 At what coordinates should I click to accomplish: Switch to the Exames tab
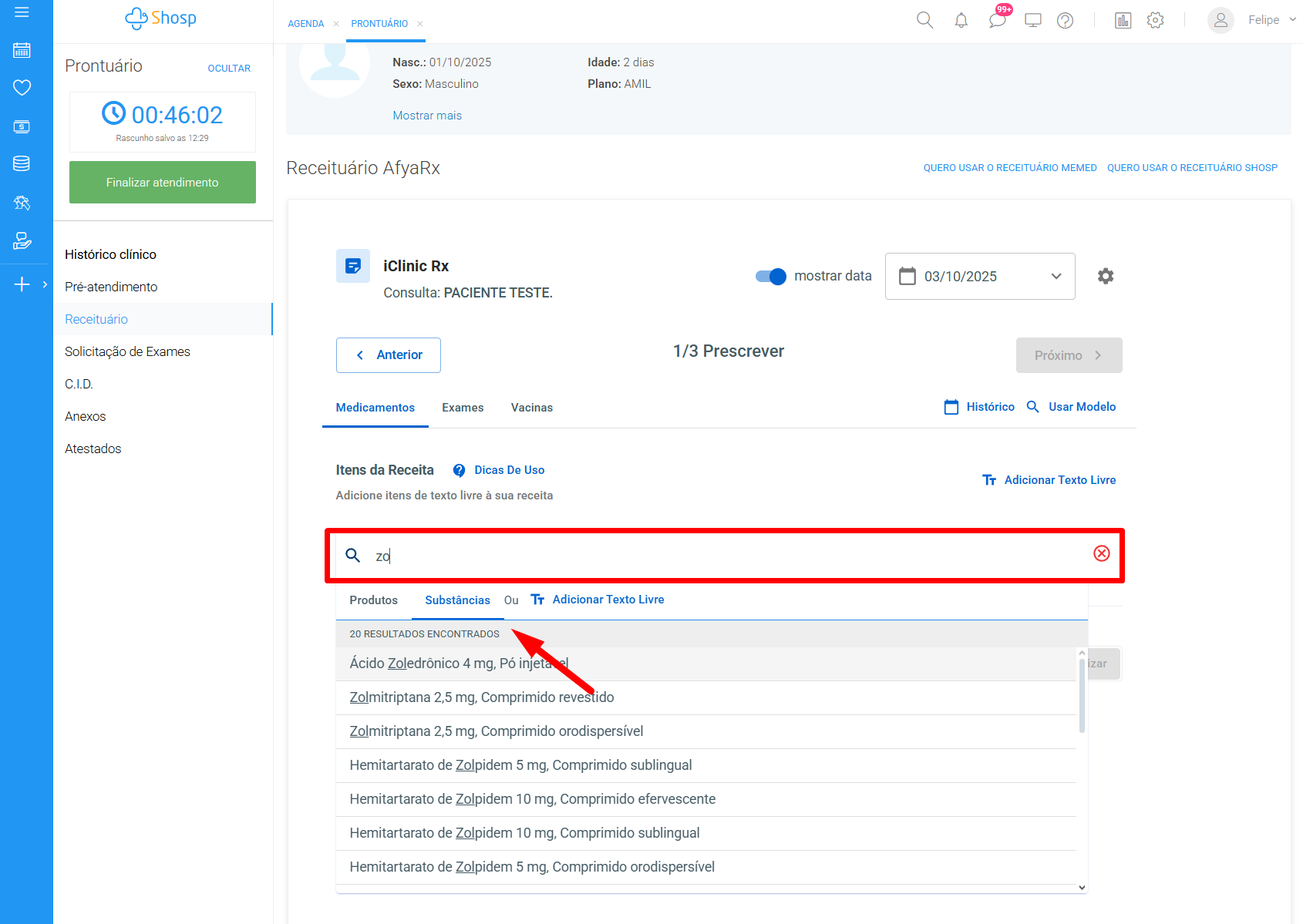tap(463, 408)
